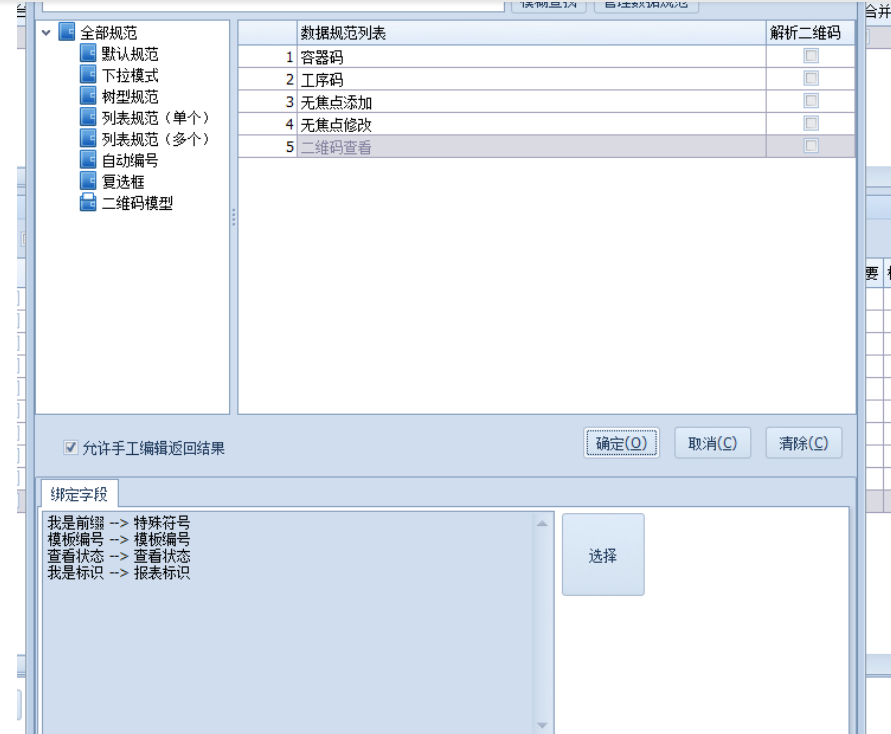Click the 全部规范 root node icon
The height and width of the screenshot is (734, 891).
67,32
